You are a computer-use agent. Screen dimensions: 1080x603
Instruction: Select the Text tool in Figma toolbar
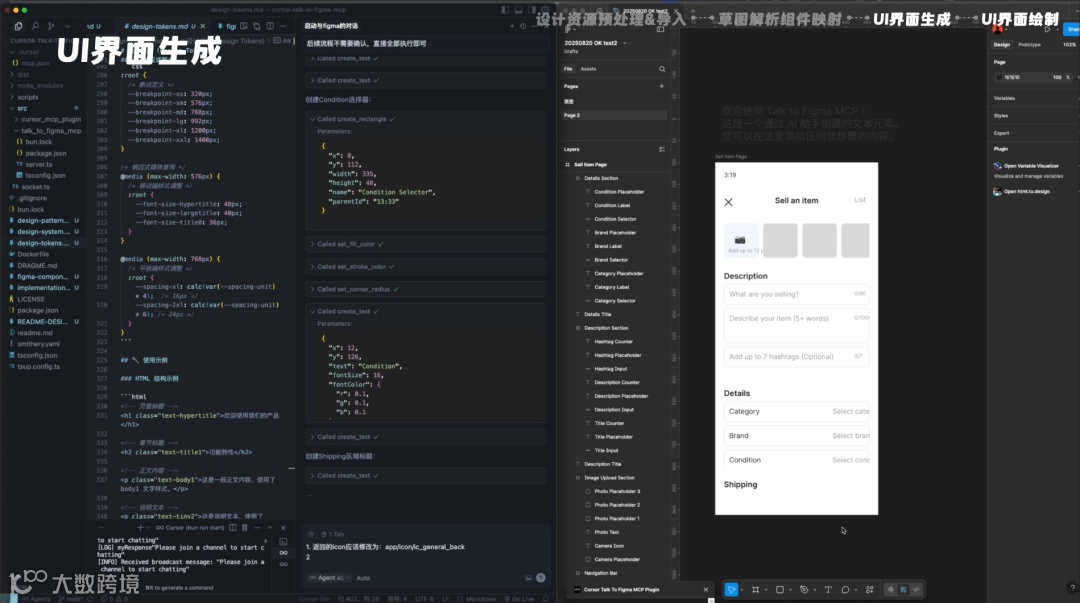pos(828,590)
